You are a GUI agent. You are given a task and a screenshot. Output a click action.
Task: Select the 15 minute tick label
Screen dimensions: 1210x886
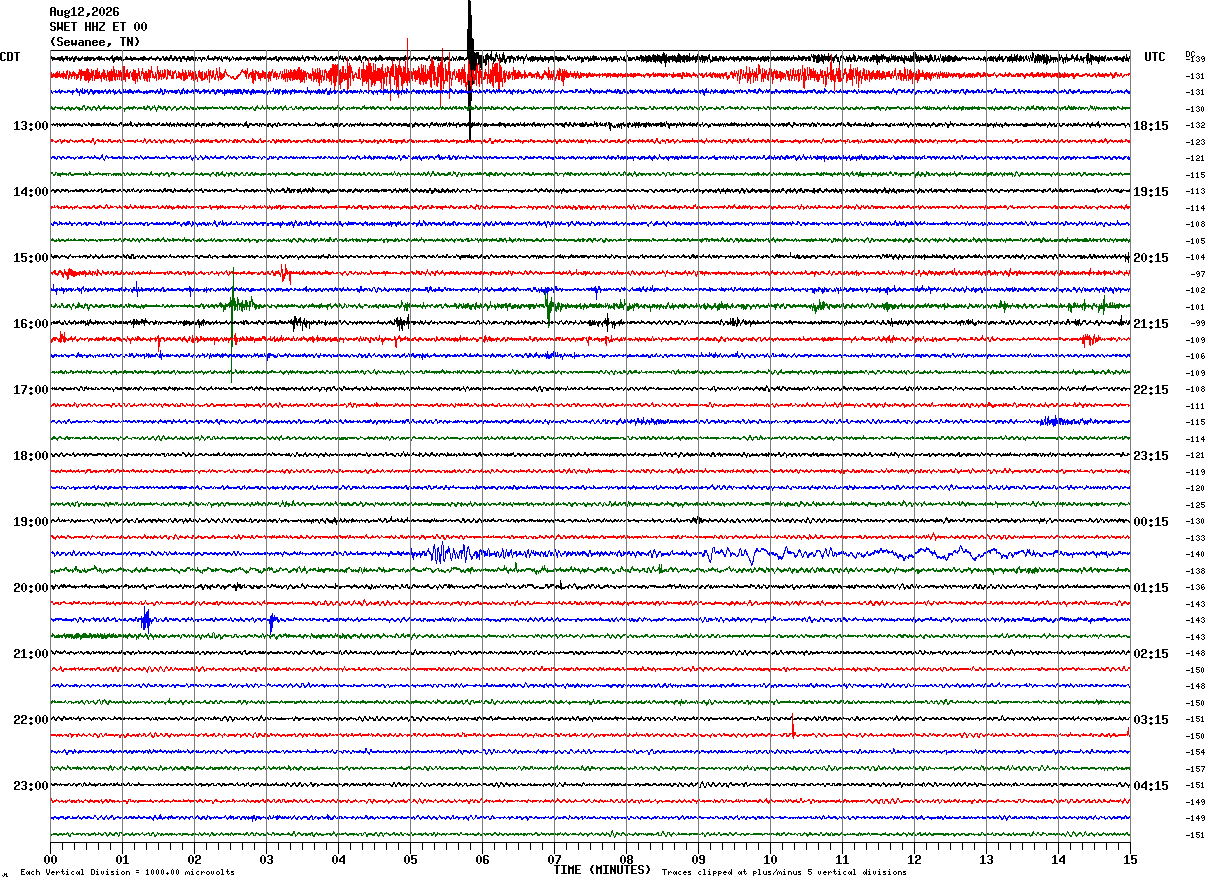coord(1130,859)
